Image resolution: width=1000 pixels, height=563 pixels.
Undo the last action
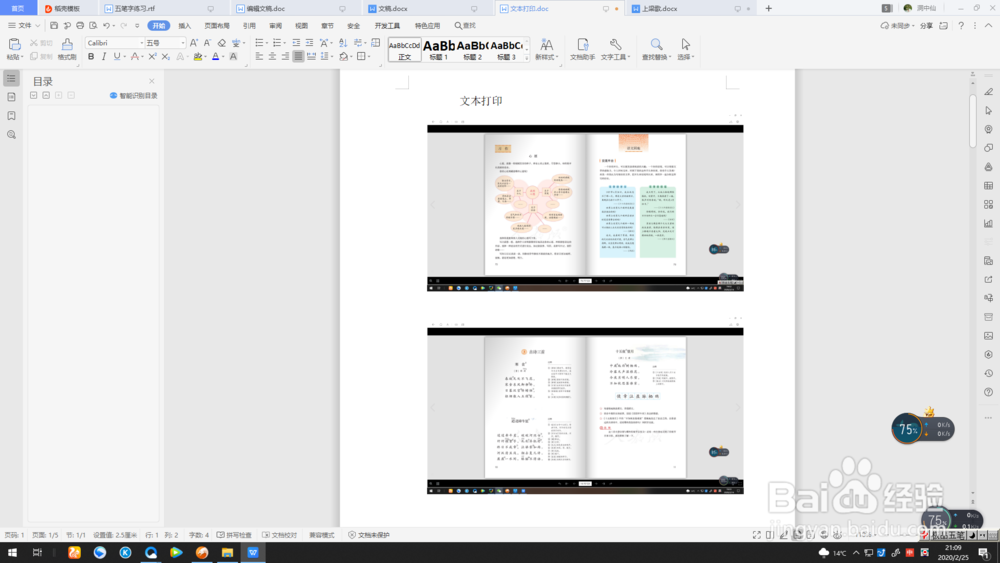pos(107,26)
